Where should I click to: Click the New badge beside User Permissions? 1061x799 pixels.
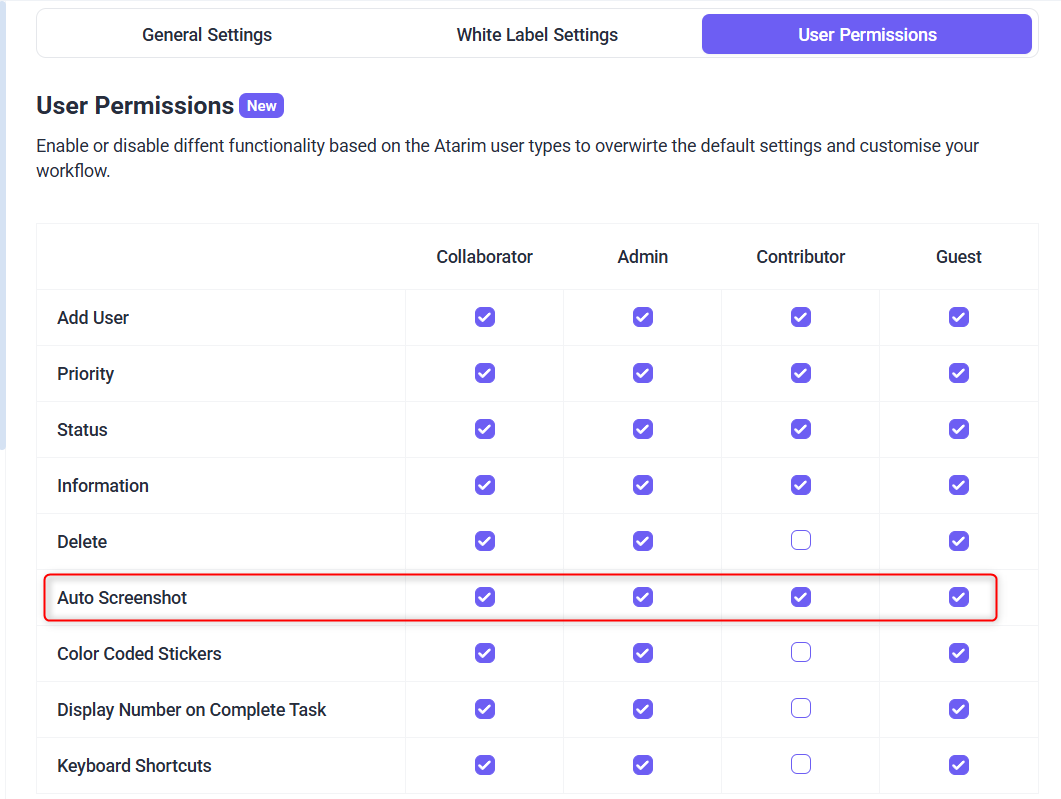262,106
